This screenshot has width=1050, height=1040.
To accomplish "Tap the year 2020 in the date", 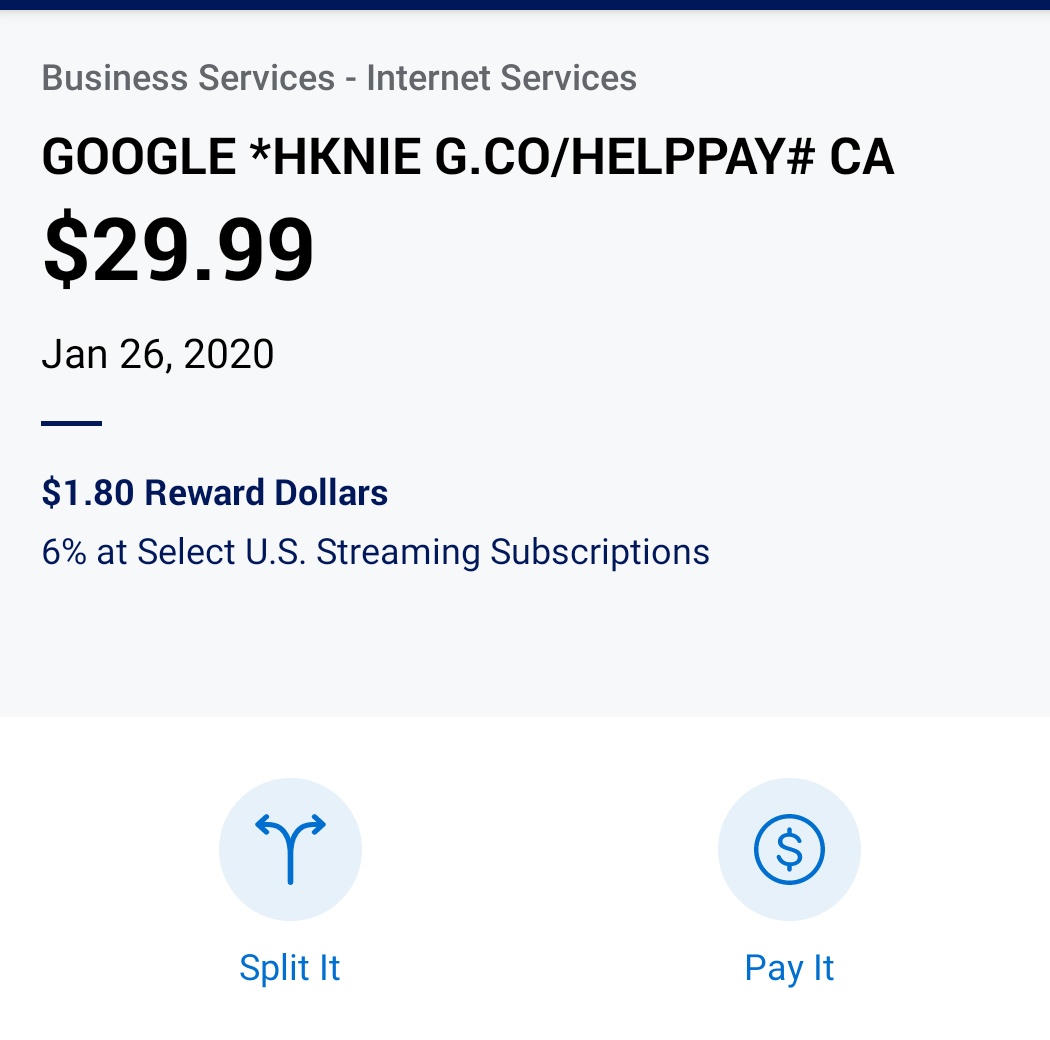I will 228,354.
